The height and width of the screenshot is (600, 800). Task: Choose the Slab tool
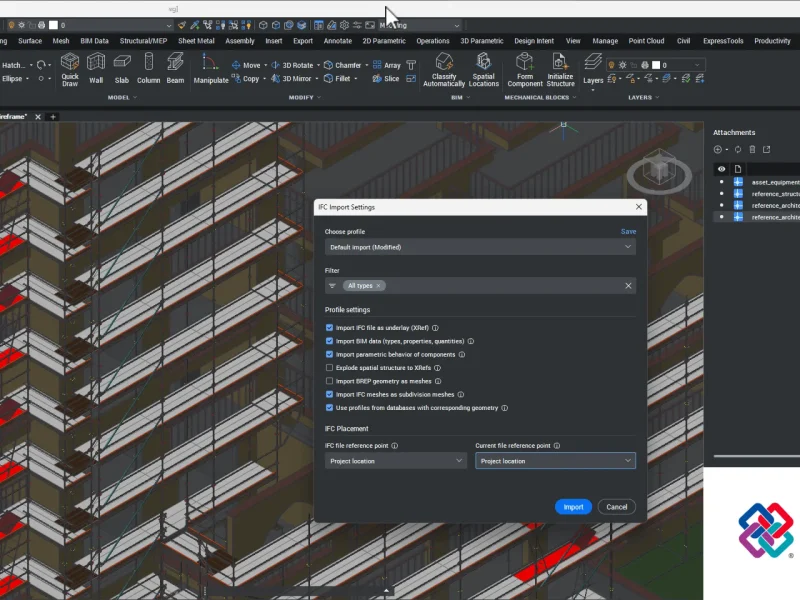(121, 69)
